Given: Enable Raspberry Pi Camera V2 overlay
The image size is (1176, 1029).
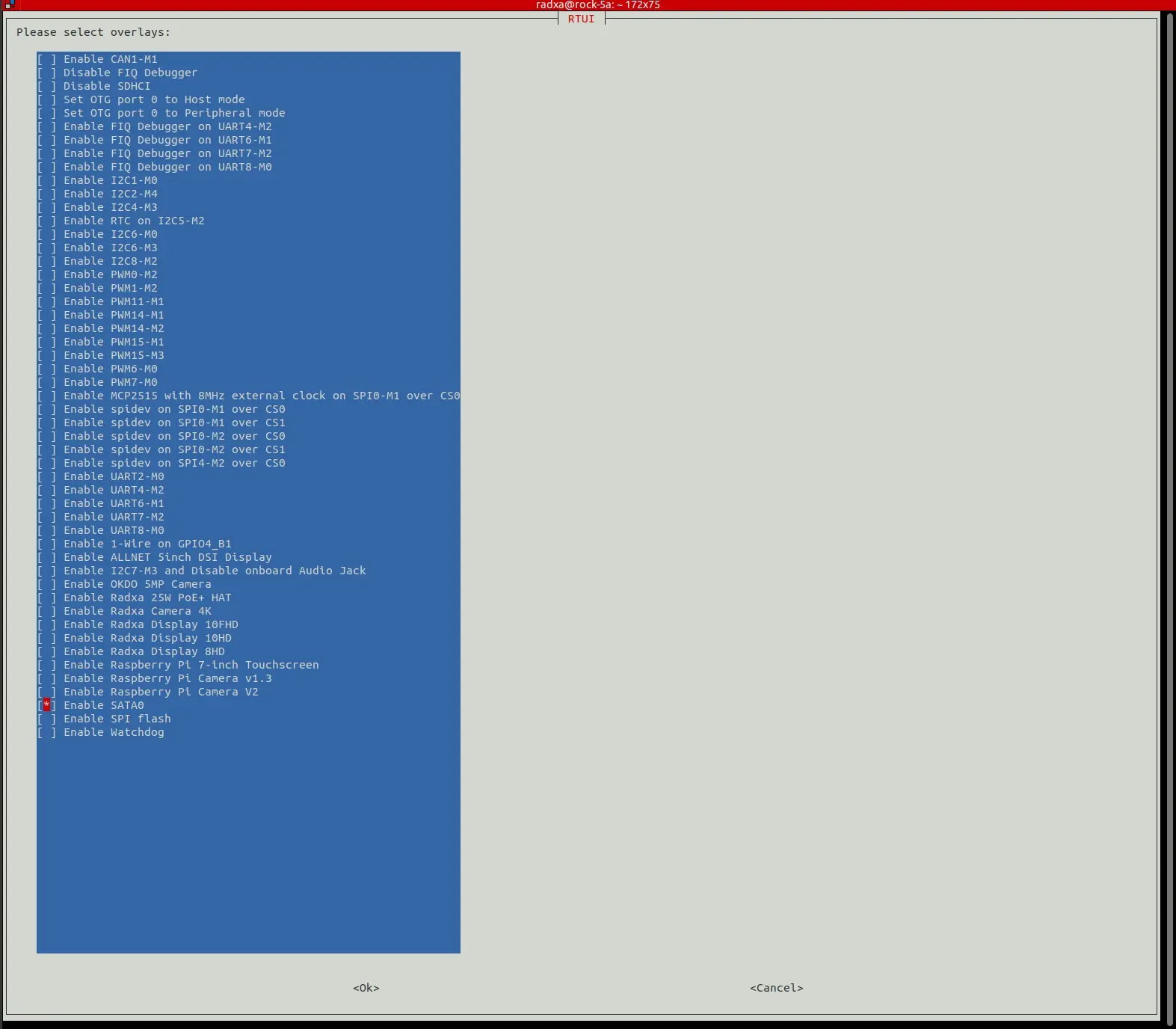Looking at the screenshot, I should (46, 692).
